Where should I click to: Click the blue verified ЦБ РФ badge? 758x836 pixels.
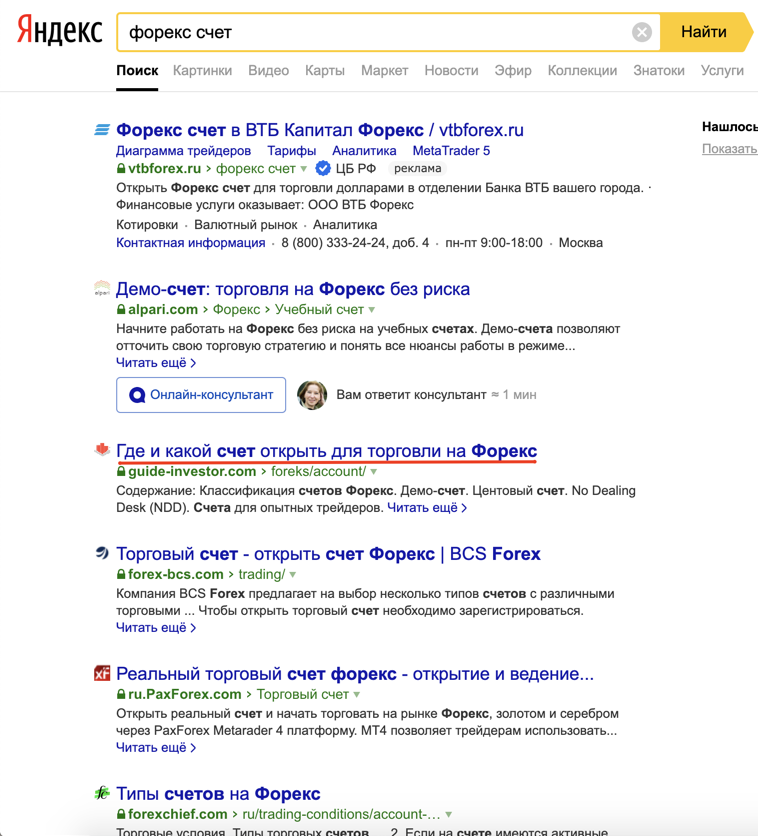tap(323, 169)
